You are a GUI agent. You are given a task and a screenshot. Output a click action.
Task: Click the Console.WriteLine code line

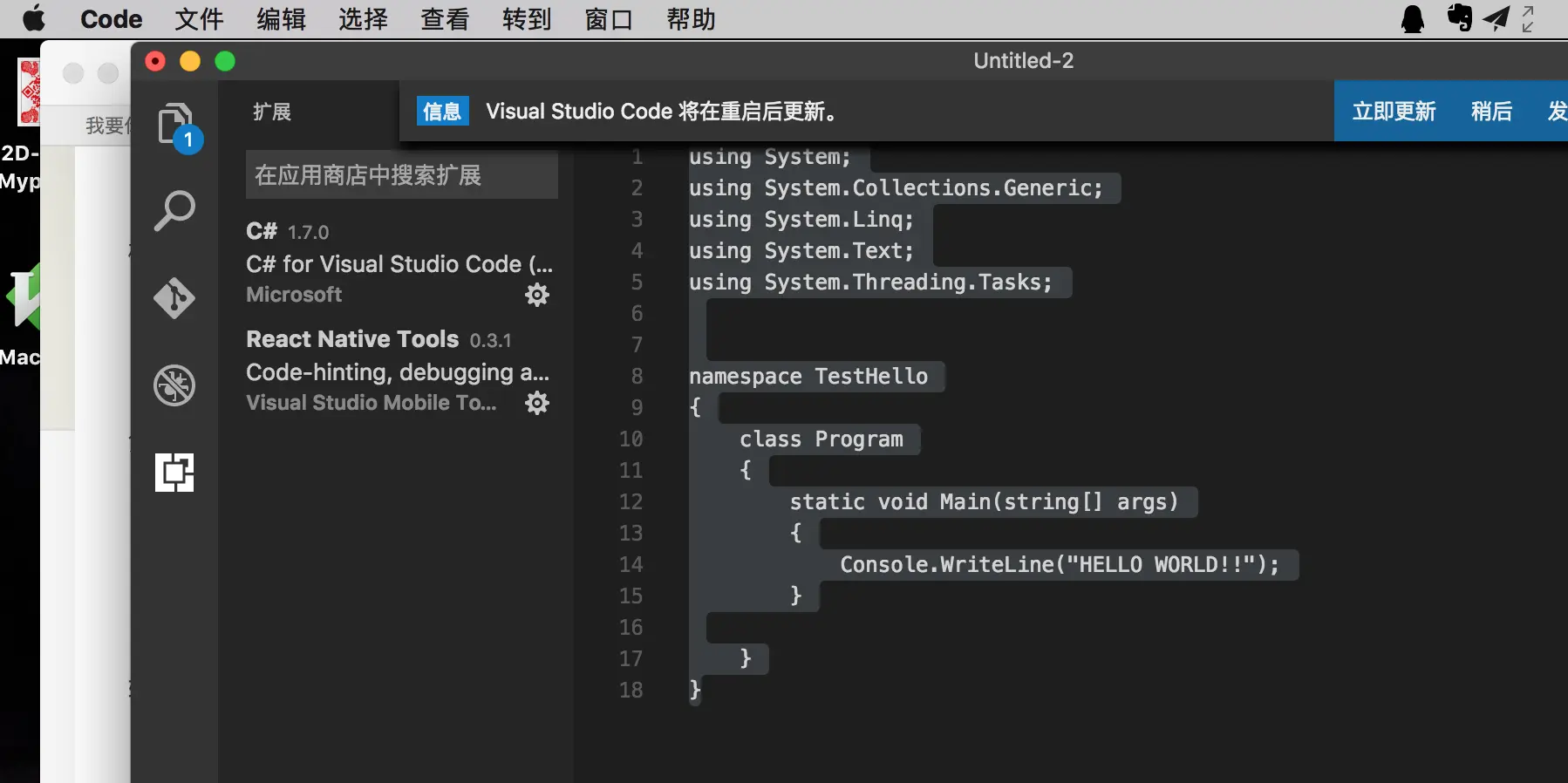(1060, 565)
